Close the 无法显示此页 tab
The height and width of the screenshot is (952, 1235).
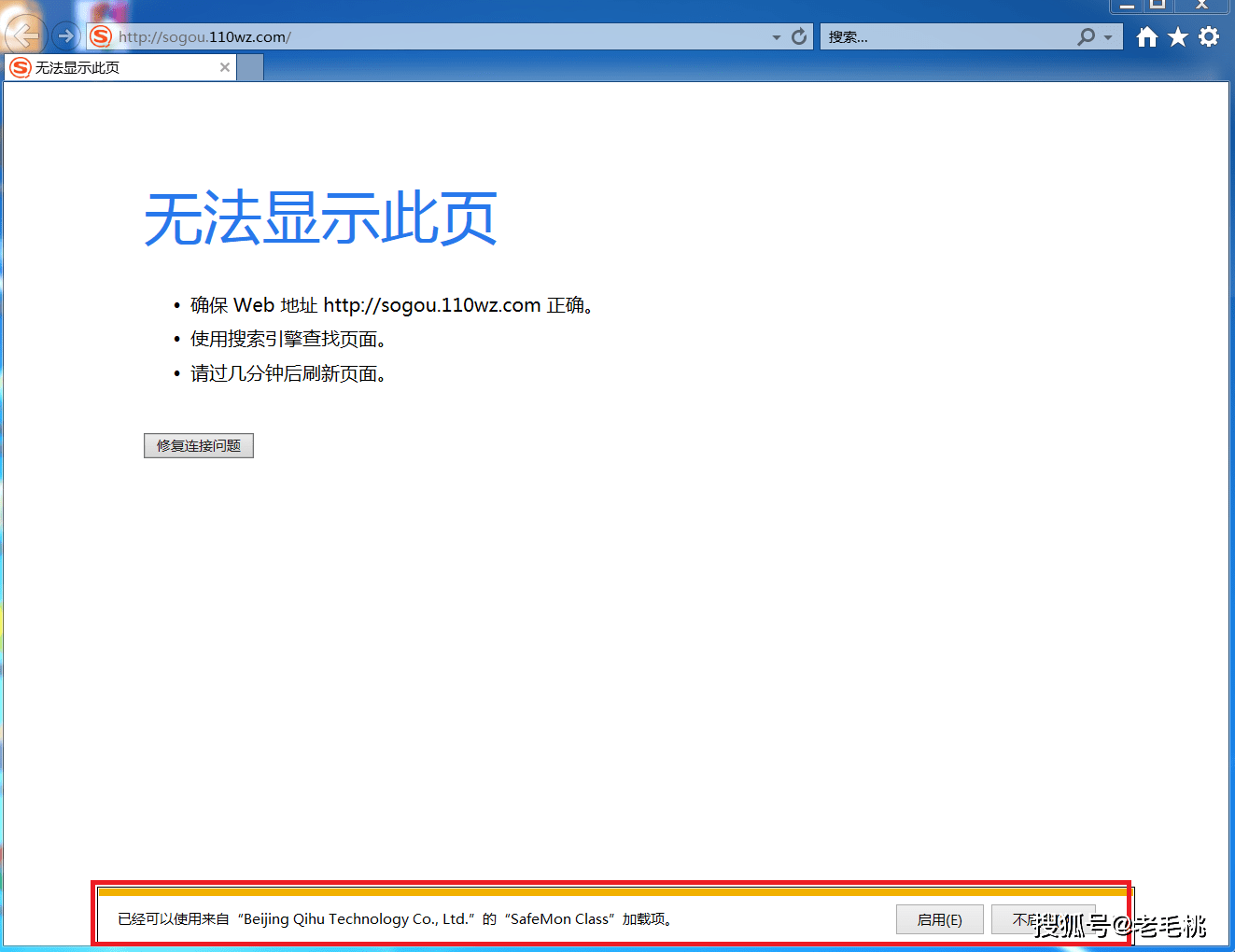pos(225,67)
